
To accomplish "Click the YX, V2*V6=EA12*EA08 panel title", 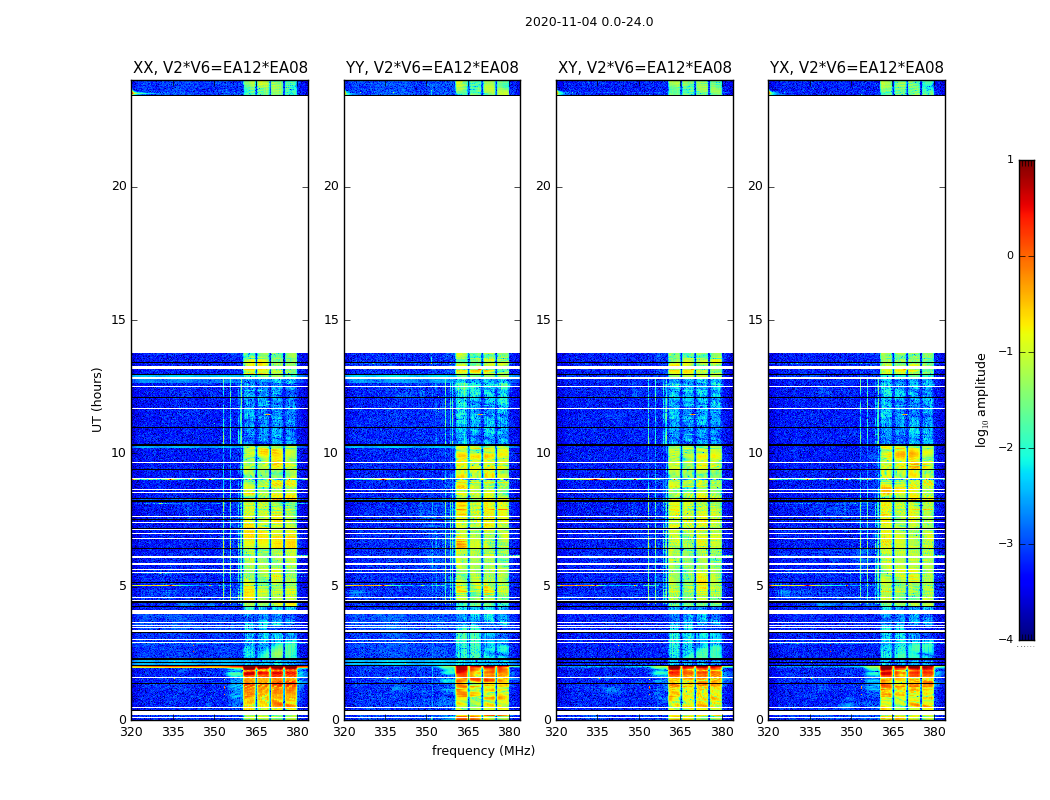I will [856, 68].
